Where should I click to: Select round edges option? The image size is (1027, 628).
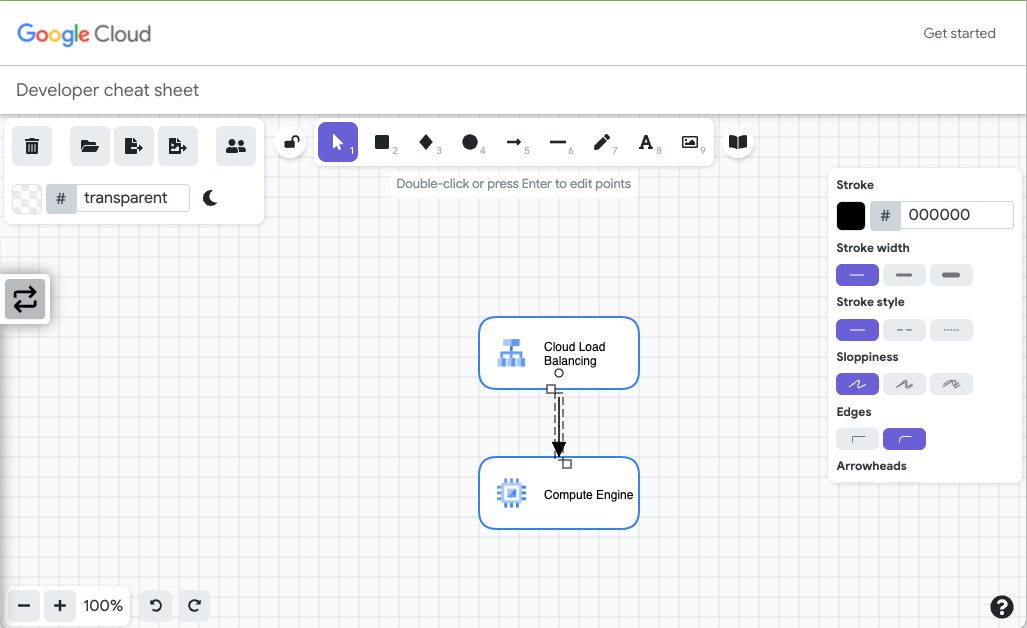pos(904,439)
